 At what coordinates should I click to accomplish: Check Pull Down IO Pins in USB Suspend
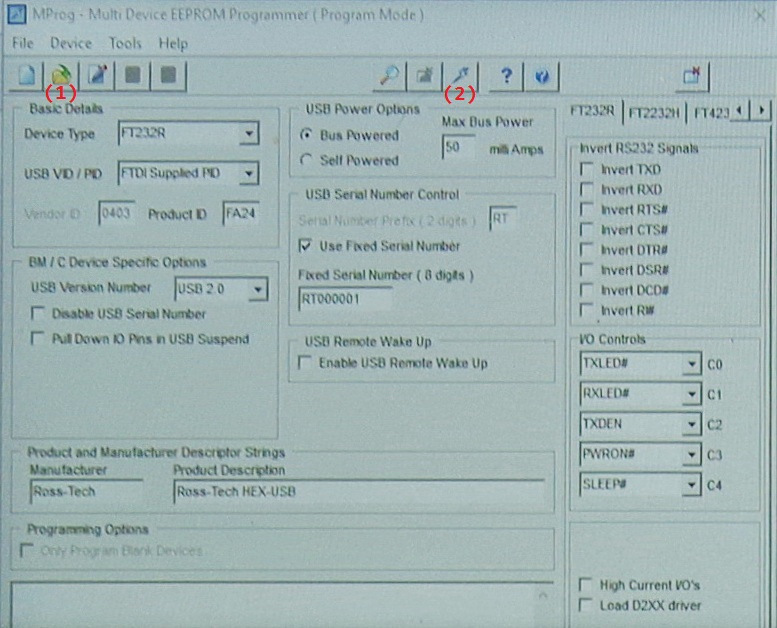[x=38, y=339]
